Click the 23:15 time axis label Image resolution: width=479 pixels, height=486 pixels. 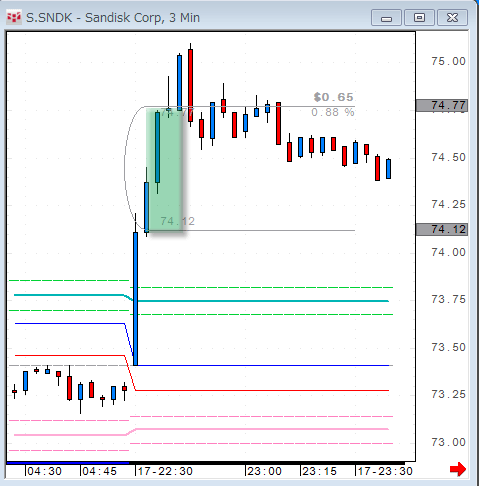tap(319, 471)
